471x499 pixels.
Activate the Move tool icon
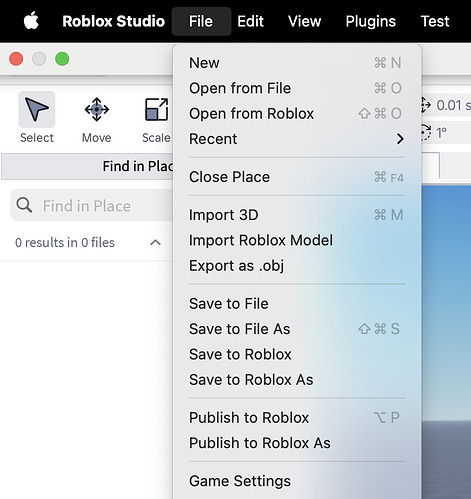coord(97,109)
